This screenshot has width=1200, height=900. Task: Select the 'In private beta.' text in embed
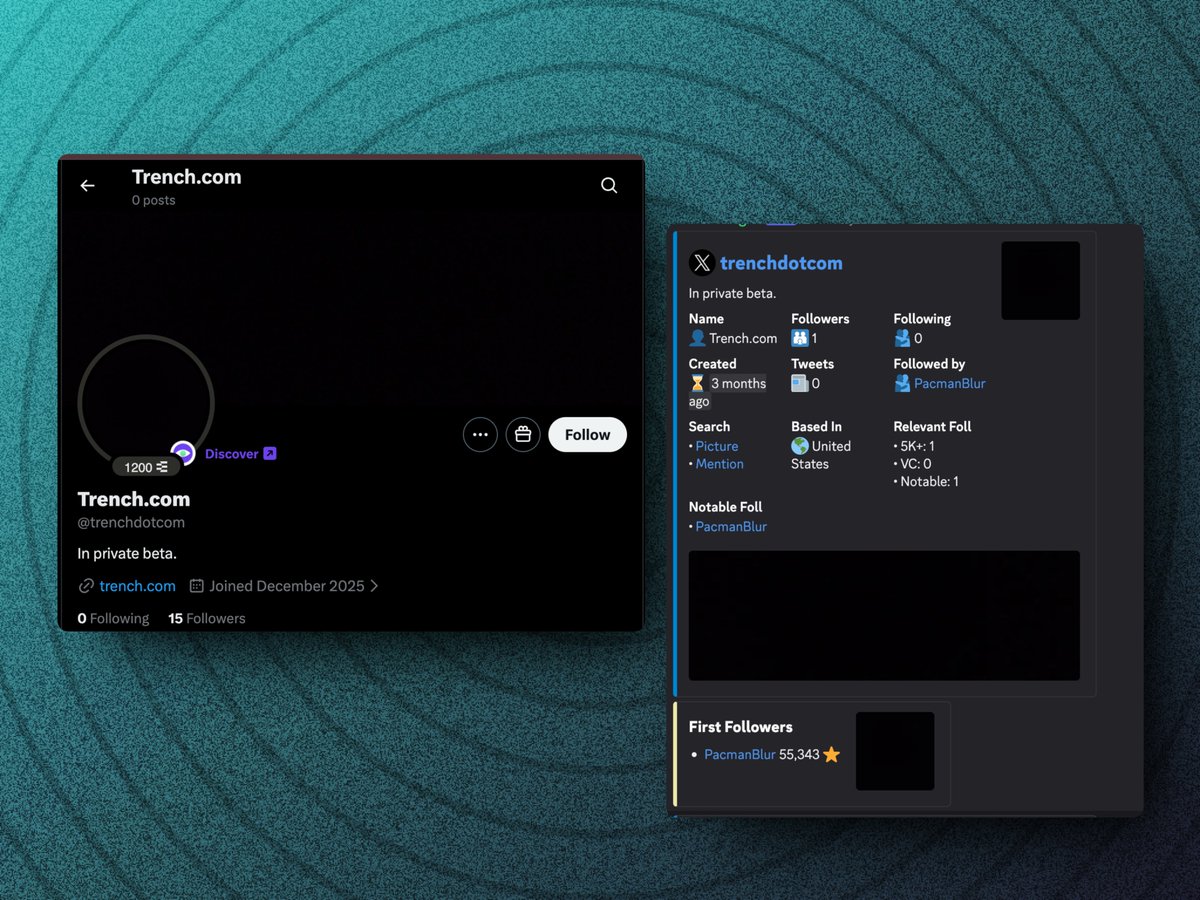click(732, 293)
